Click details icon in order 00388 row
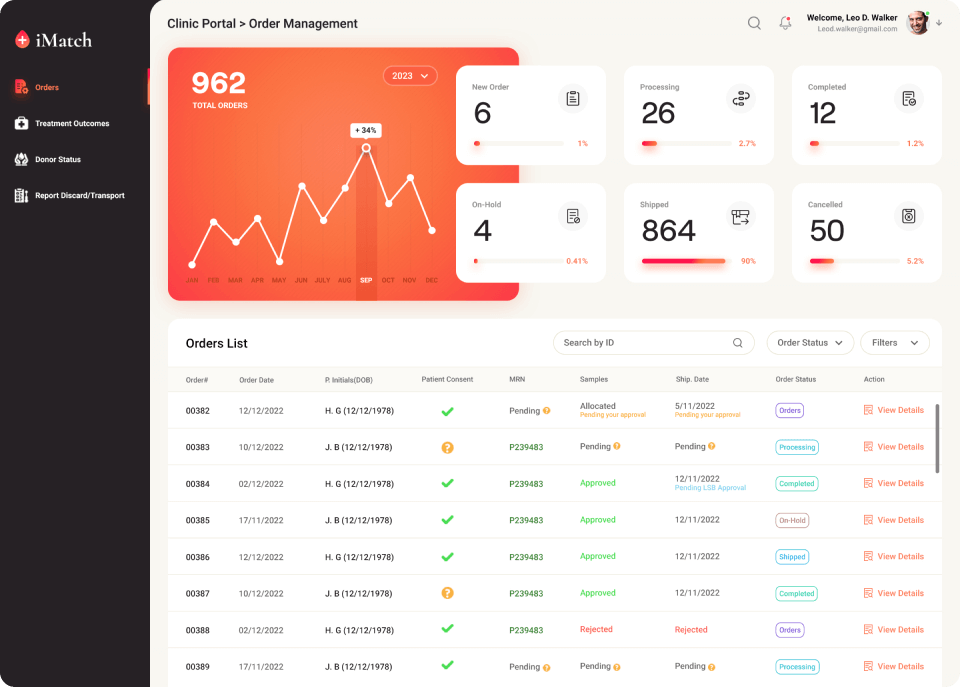This screenshot has height=687, width=960. pyautogui.click(x=868, y=629)
